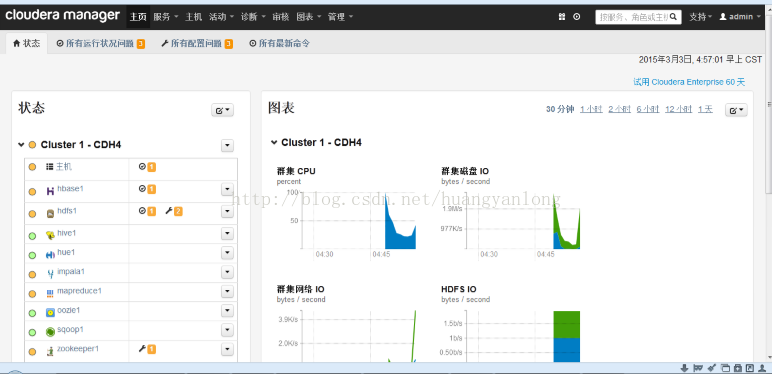Click the hbase1 service icon
Screen dimensions: 772x376
(50, 190)
